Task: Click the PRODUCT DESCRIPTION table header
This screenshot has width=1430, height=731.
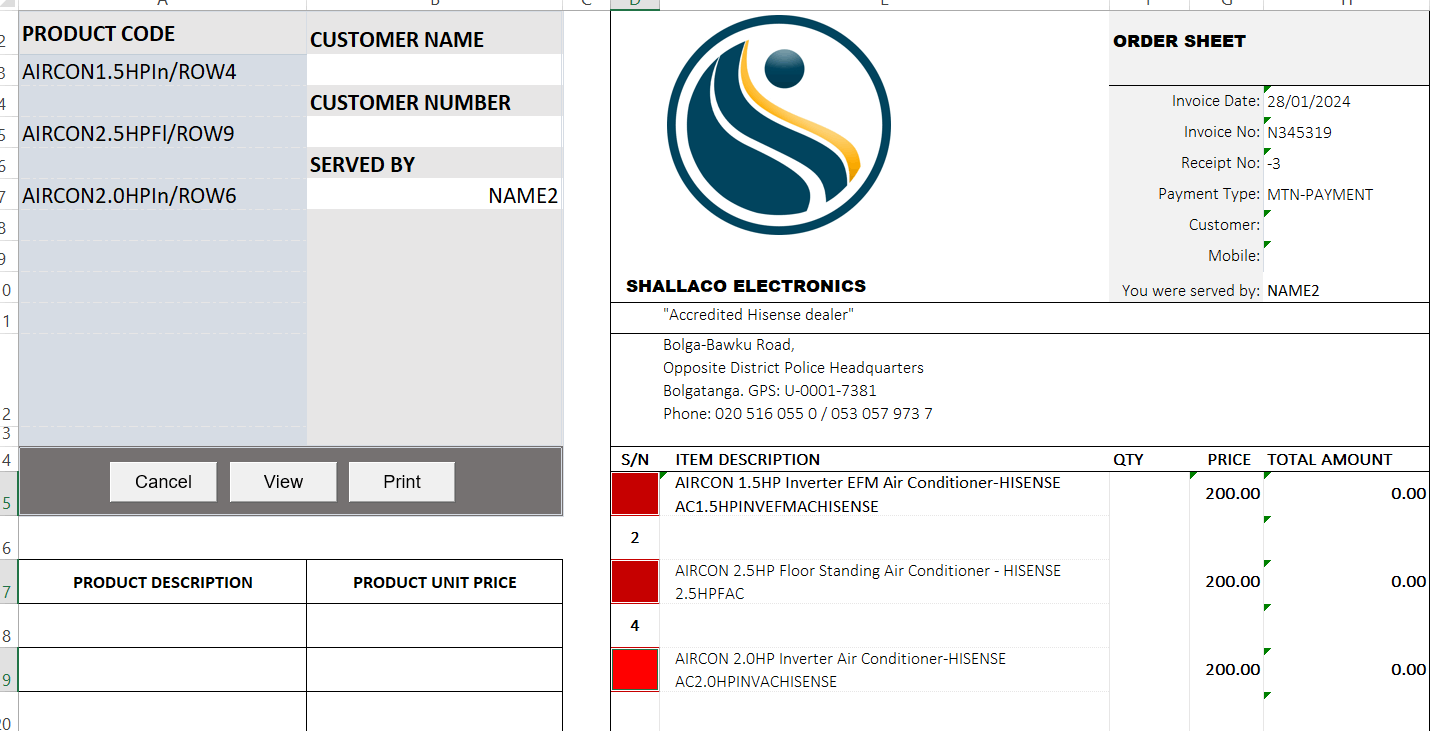Action: tap(163, 582)
